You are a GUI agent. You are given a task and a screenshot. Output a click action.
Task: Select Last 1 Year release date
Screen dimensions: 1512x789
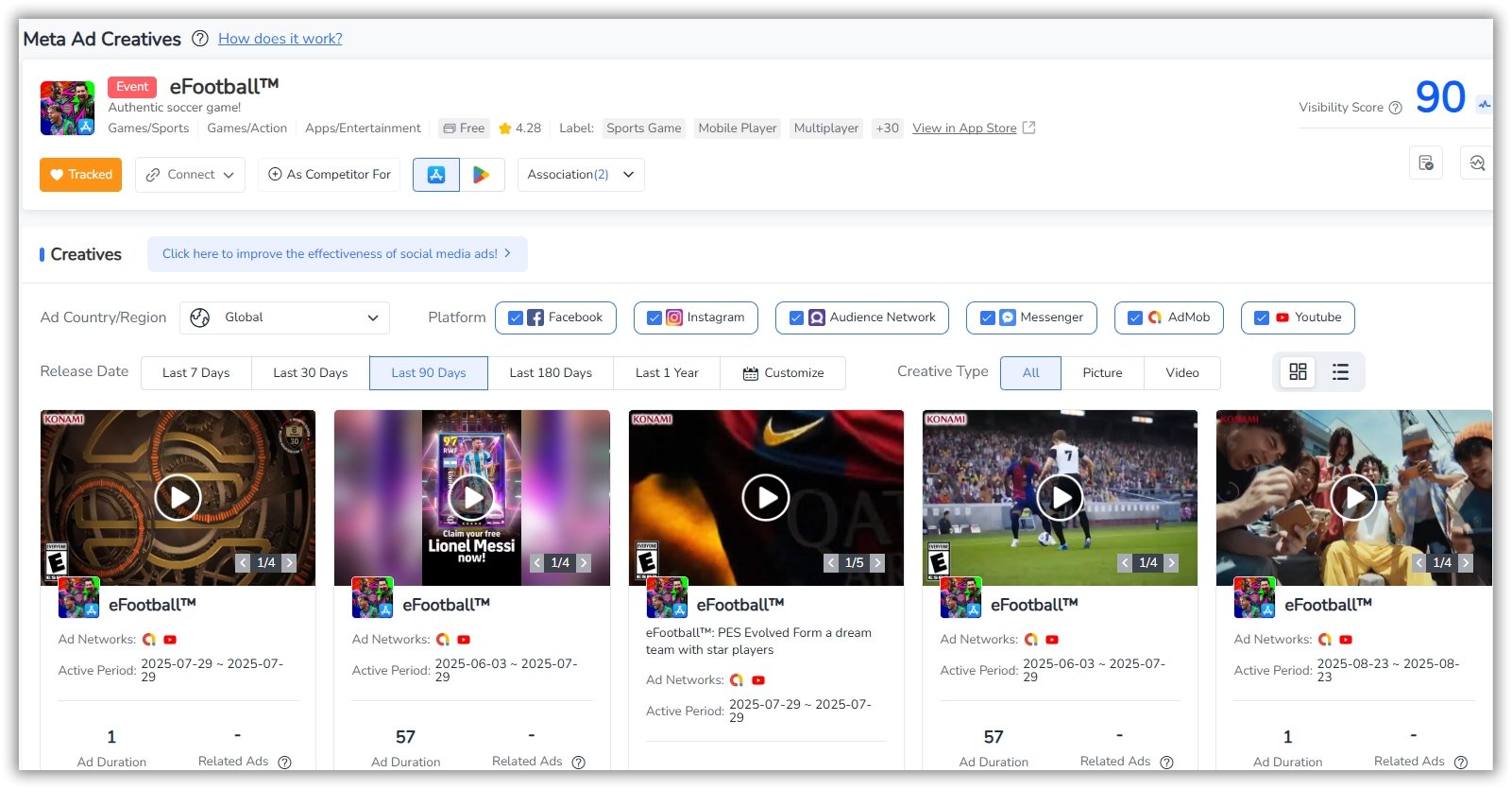(667, 373)
